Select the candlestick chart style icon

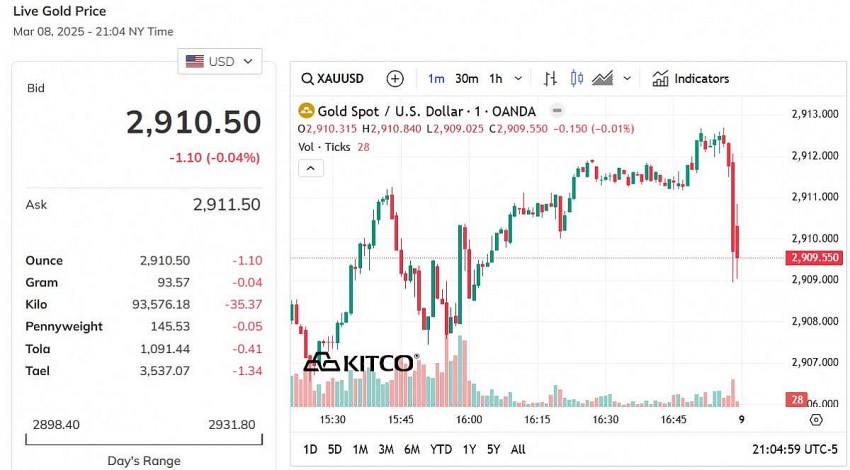pyautogui.click(x=575, y=79)
